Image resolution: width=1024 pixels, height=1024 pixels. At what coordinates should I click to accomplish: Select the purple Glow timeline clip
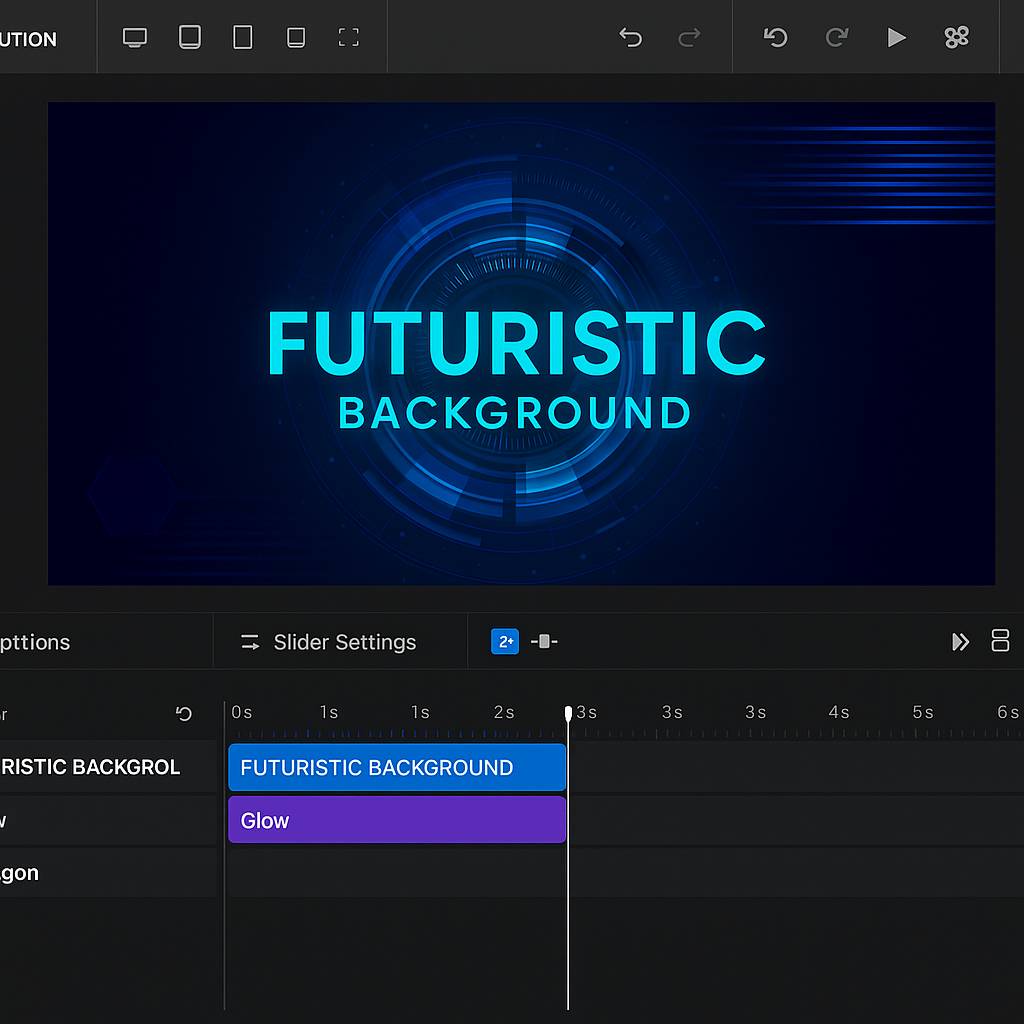[x=397, y=821]
